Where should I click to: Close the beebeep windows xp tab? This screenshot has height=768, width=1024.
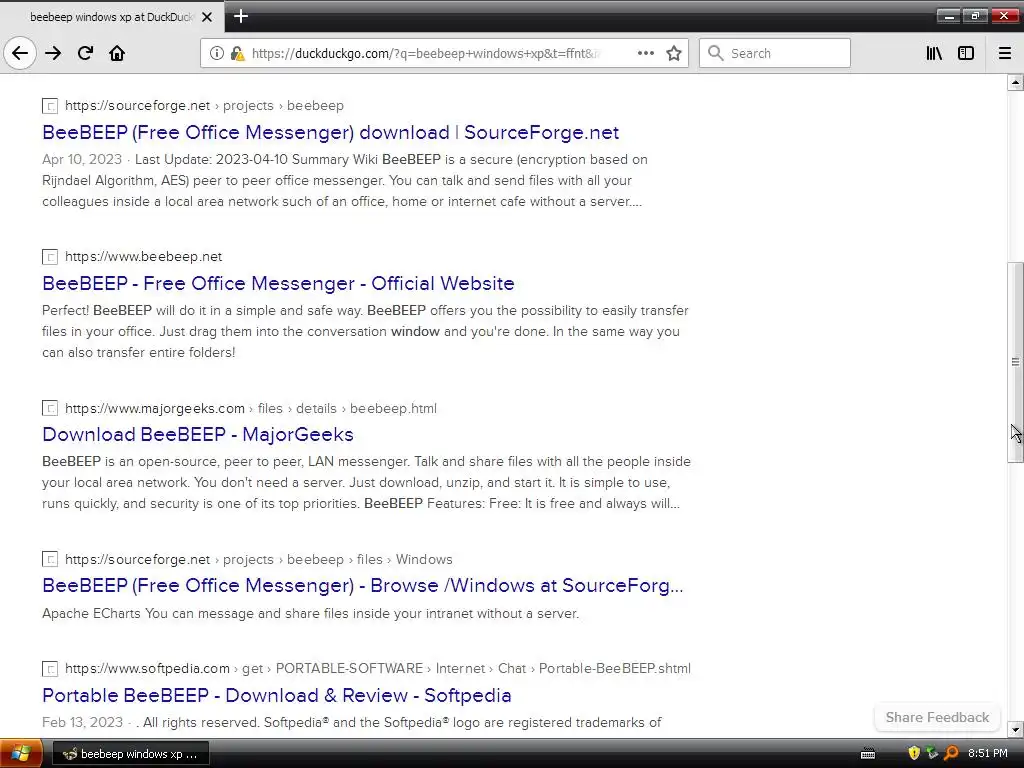pyautogui.click(x=207, y=17)
